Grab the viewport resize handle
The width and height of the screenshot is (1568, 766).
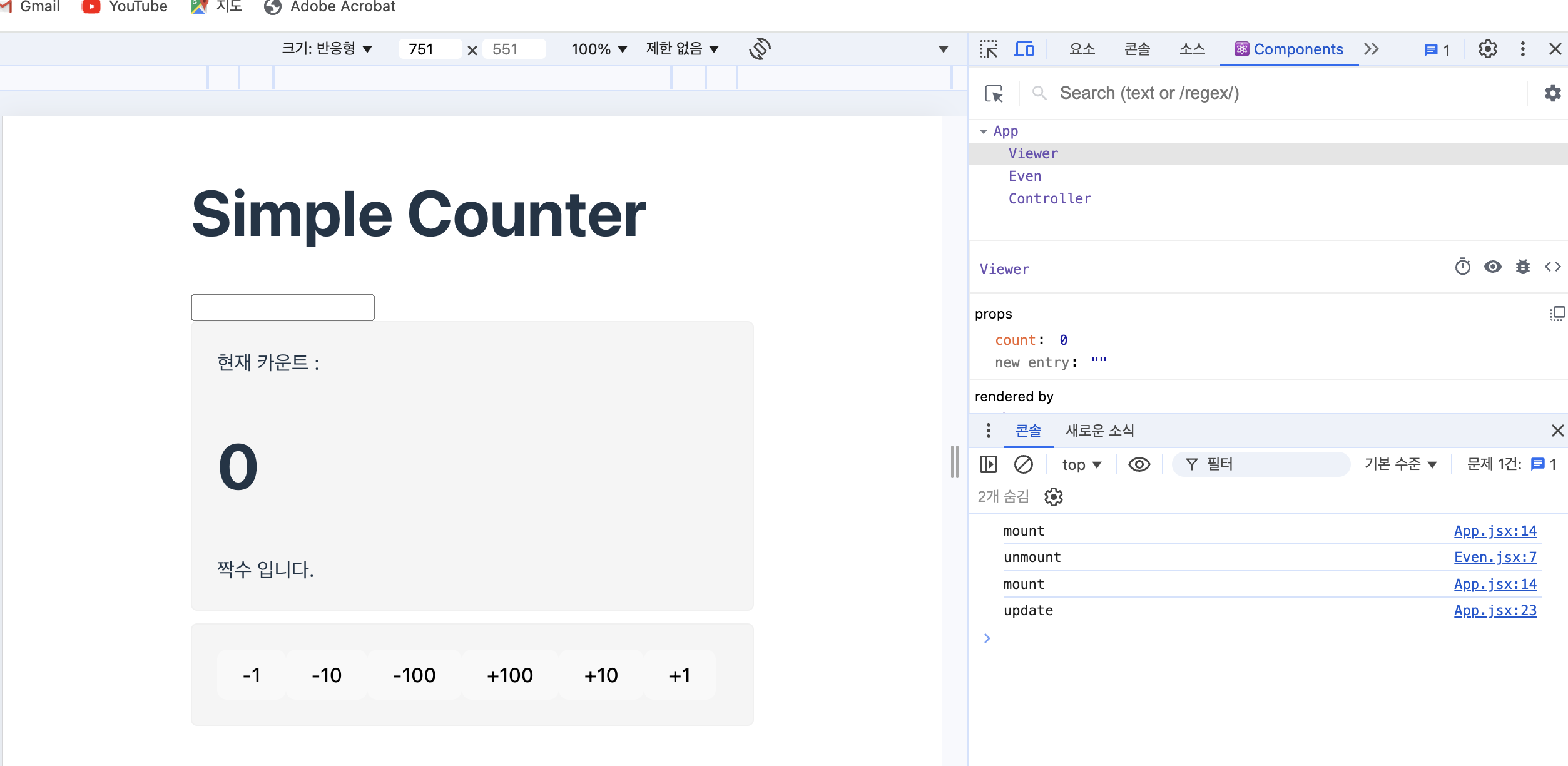point(955,462)
